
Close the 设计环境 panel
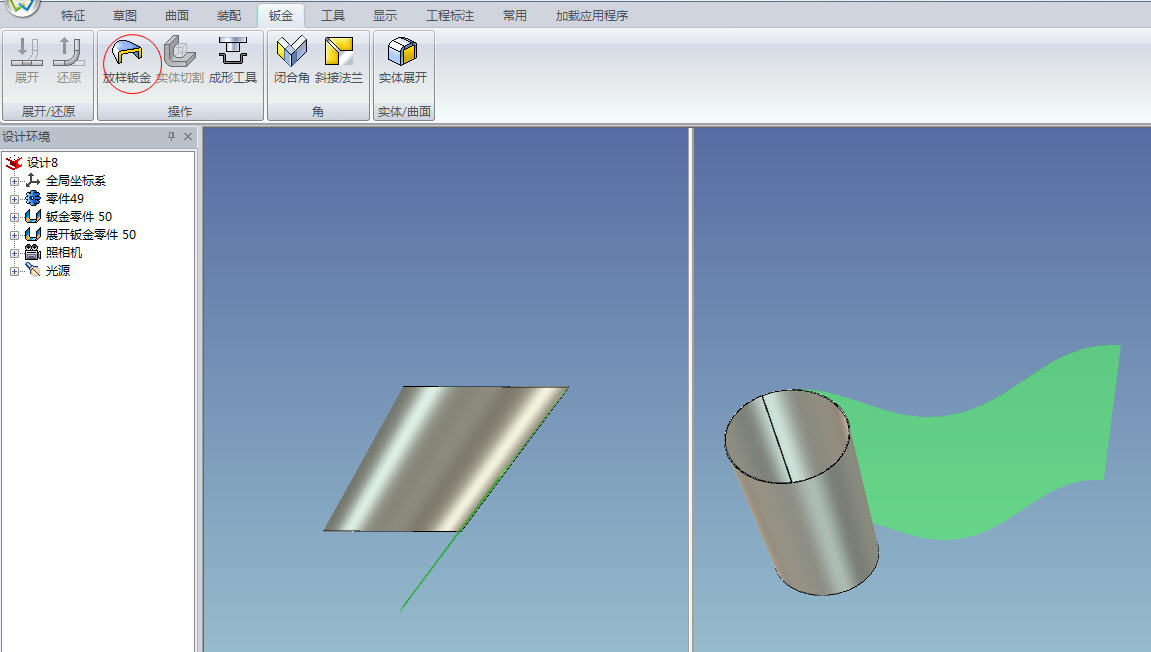click(x=188, y=137)
